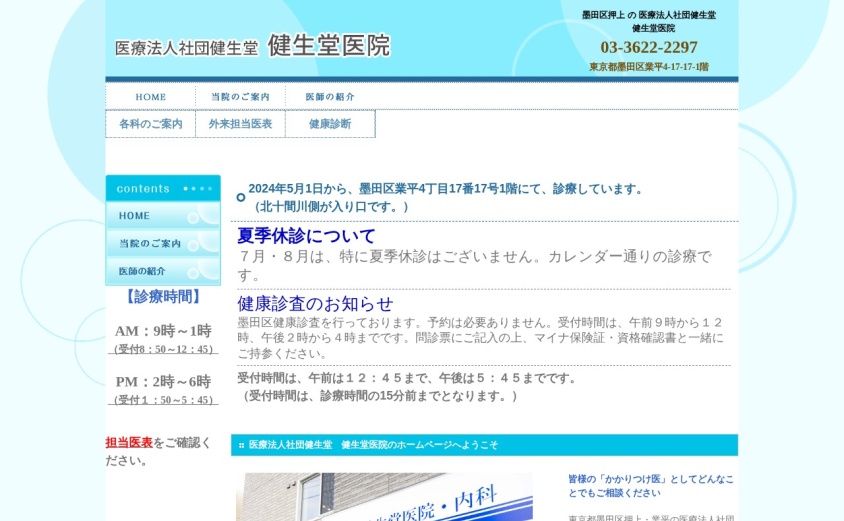This screenshot has width=844, height=521.
Task: Click the 夏季休診について heading
Action: pos(306,236)
